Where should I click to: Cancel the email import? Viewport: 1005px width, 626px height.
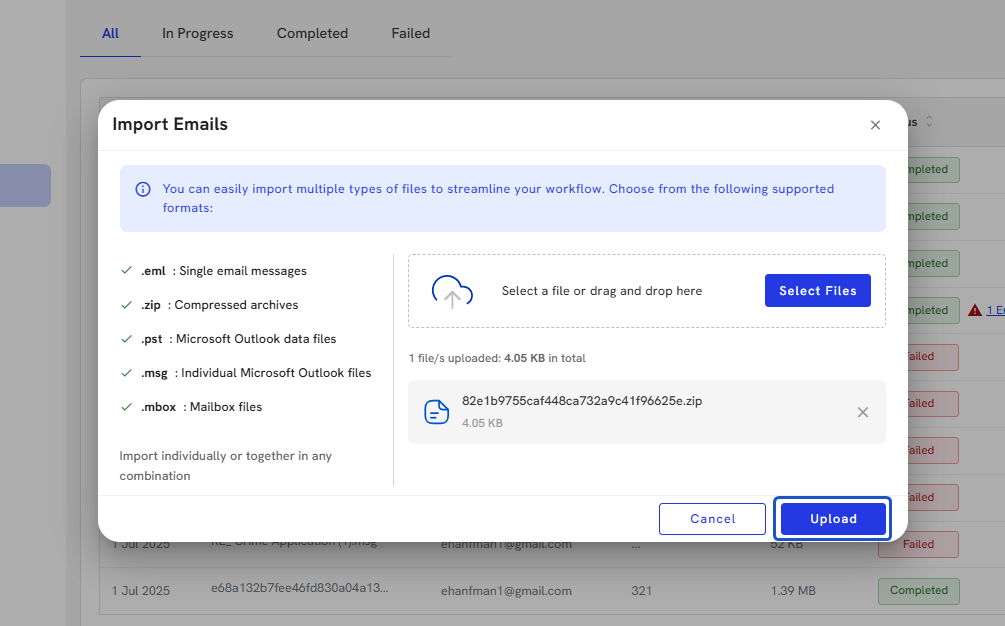712,519
